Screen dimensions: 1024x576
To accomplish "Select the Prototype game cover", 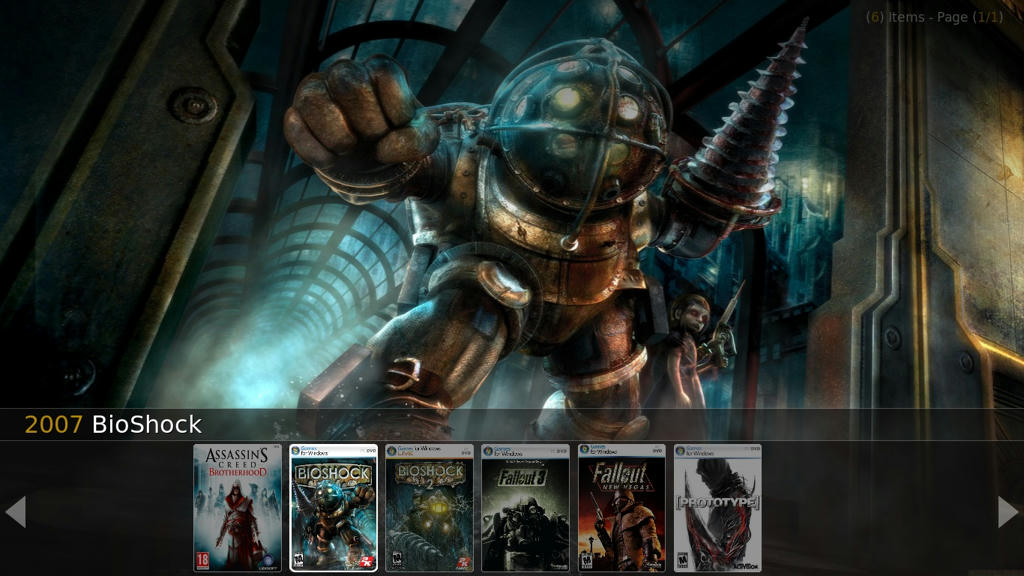I will click(718, 508).
